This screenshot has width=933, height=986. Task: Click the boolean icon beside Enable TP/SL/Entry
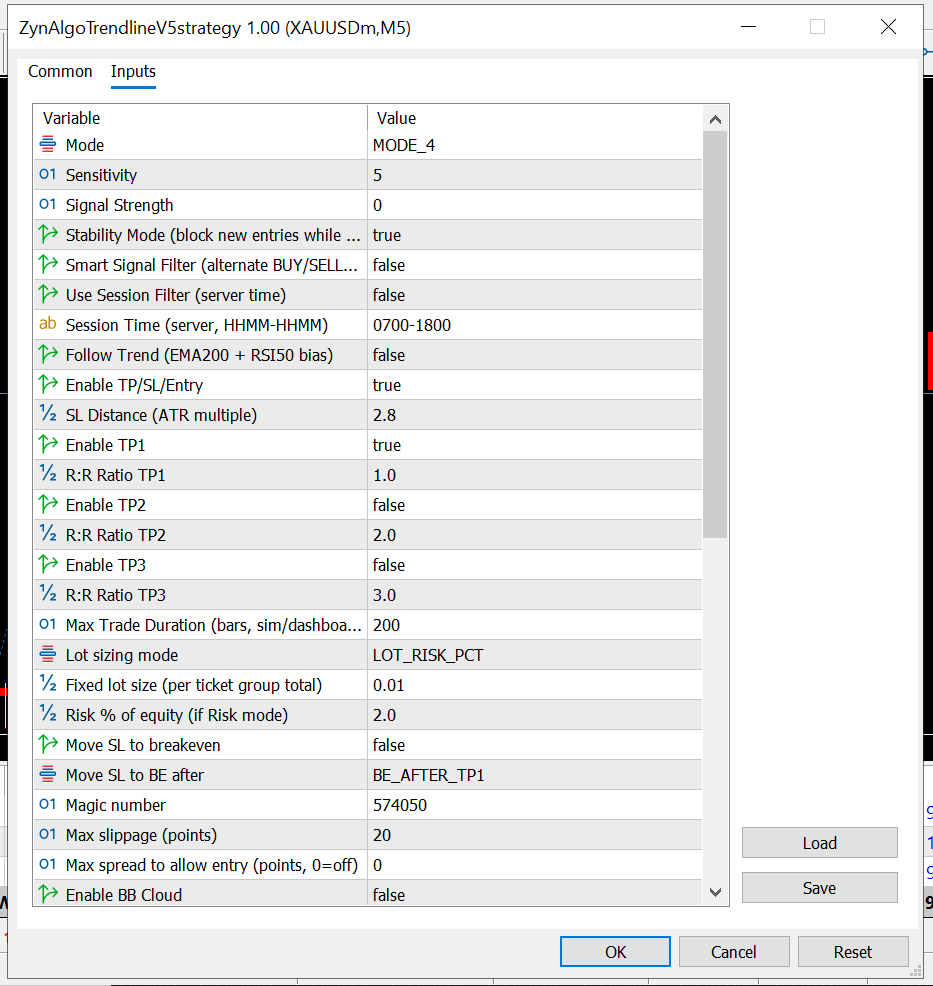pyautogui.click(x=48, y=384)
